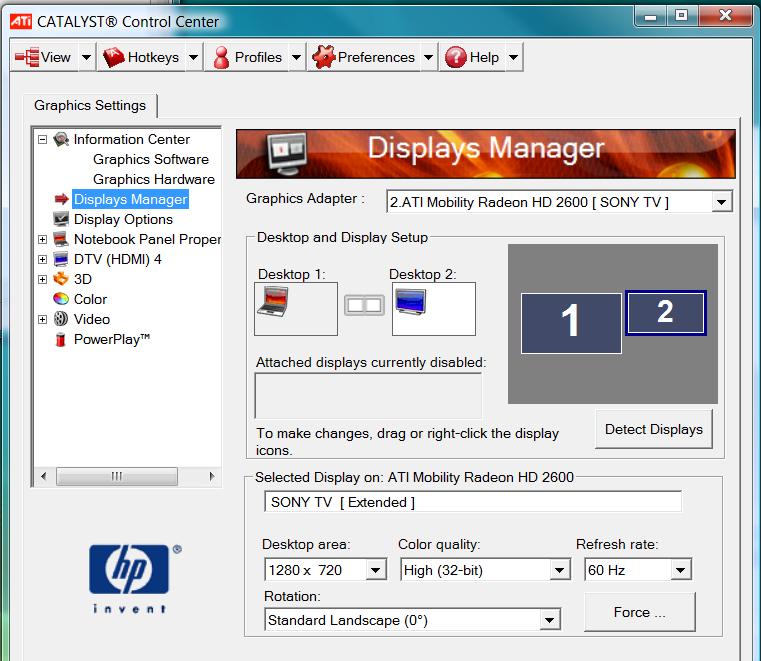Open the Graphics Adapter dropdown
The image size is (761, 661).
[722, 202]
